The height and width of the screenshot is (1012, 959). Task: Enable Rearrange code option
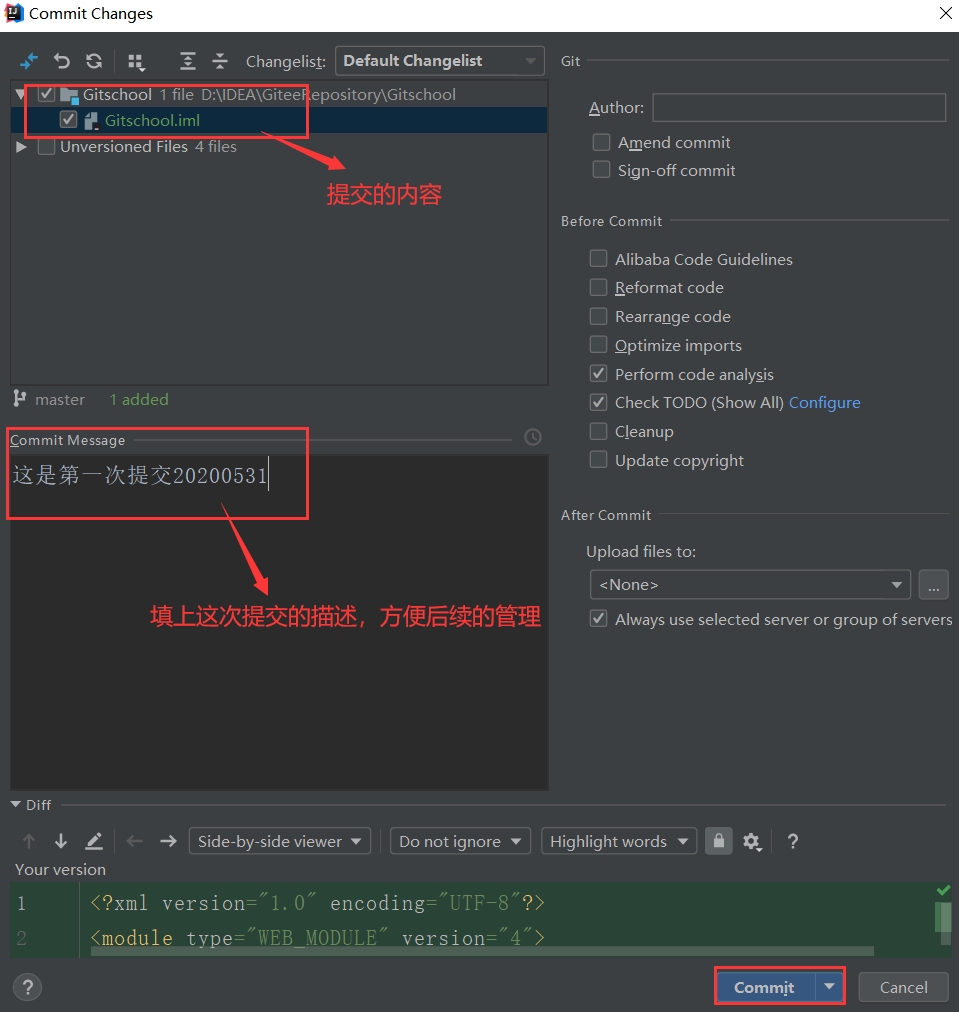click(598, 316)
